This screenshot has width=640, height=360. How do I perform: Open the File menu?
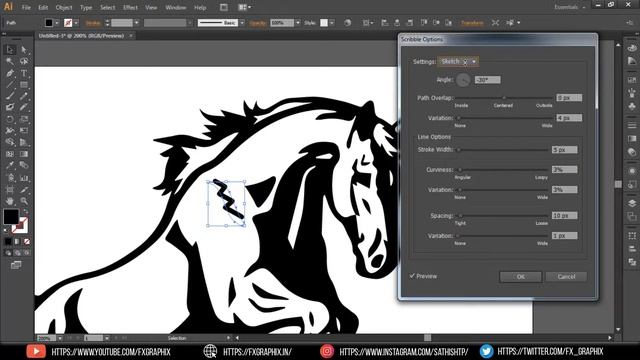point(26,7)
